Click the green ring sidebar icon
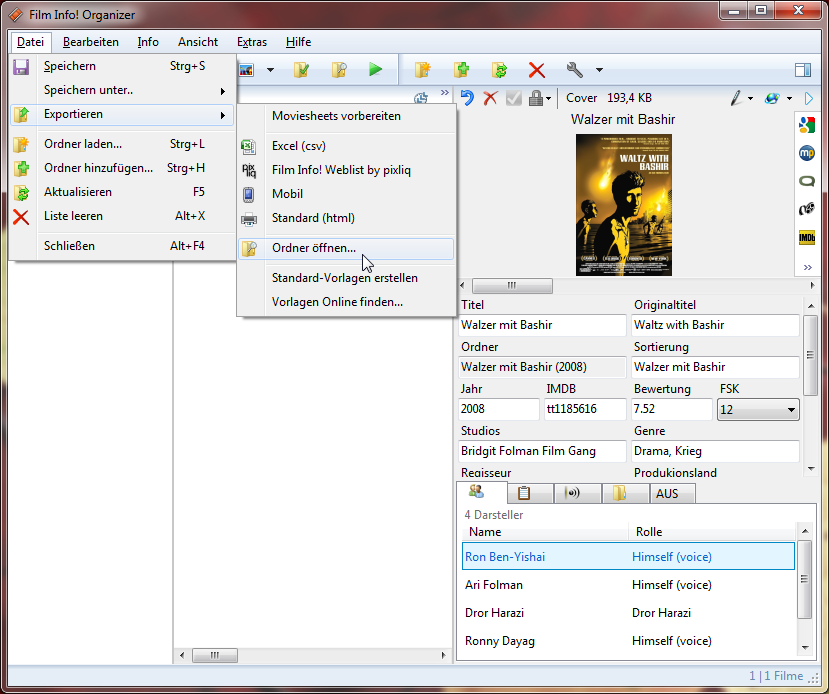829x694 pixels. [807, 181]
